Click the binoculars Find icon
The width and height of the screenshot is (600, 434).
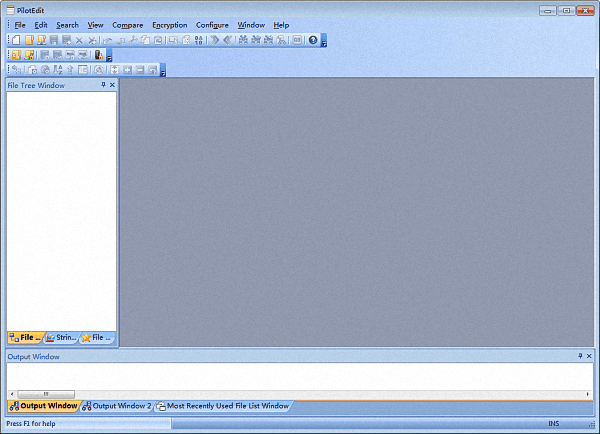tap(243, 40)
